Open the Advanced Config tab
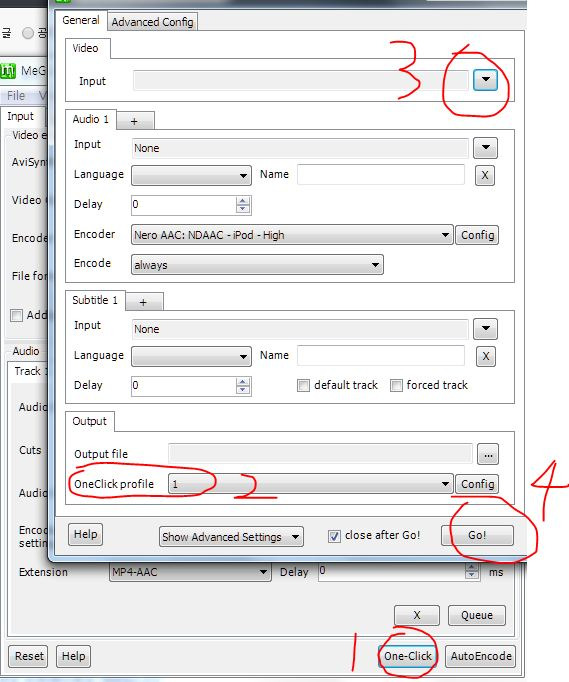Screen dimensions: 569x682 [152, 22]
